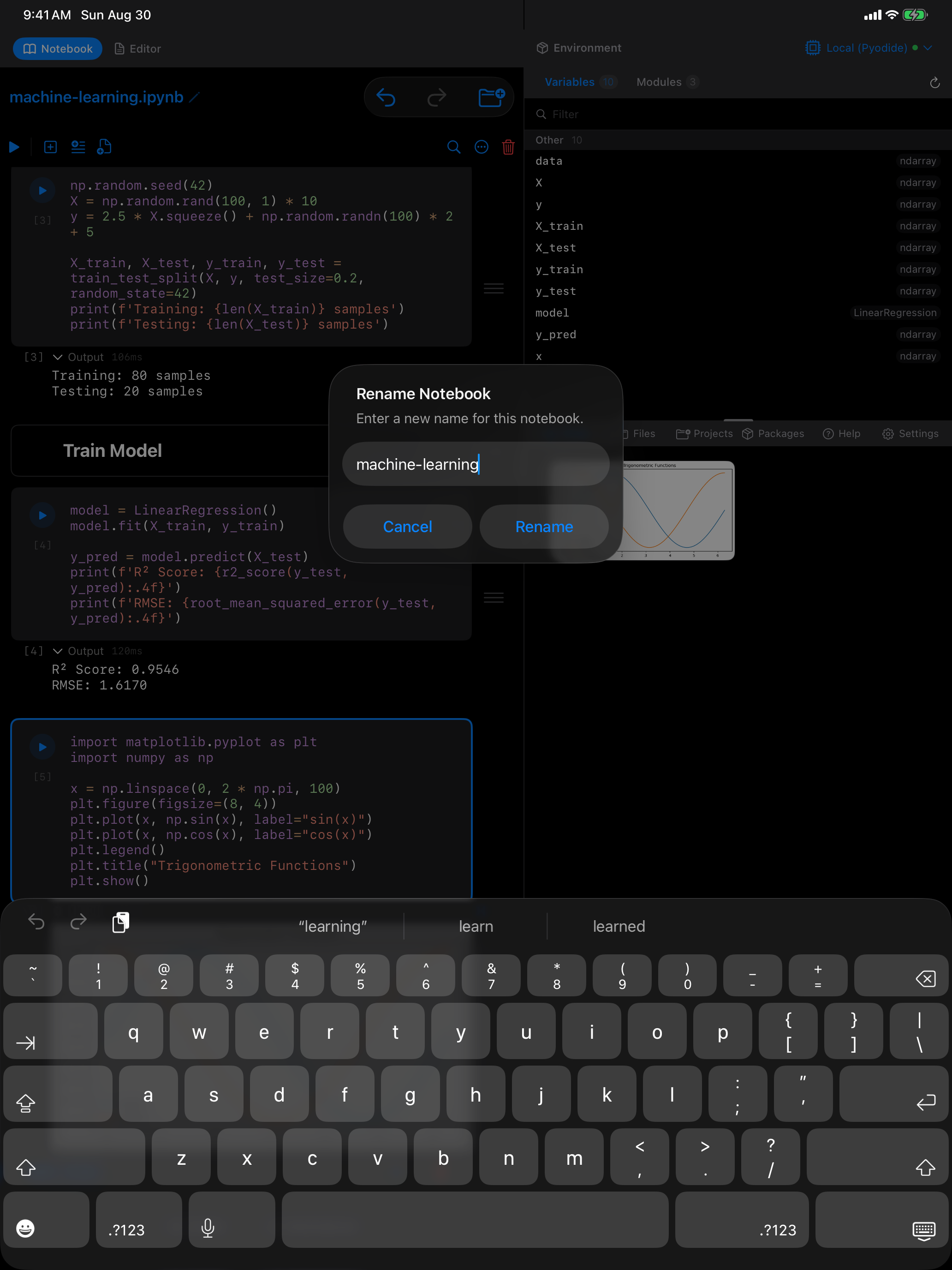Open the Packages tab

[773, 434]
